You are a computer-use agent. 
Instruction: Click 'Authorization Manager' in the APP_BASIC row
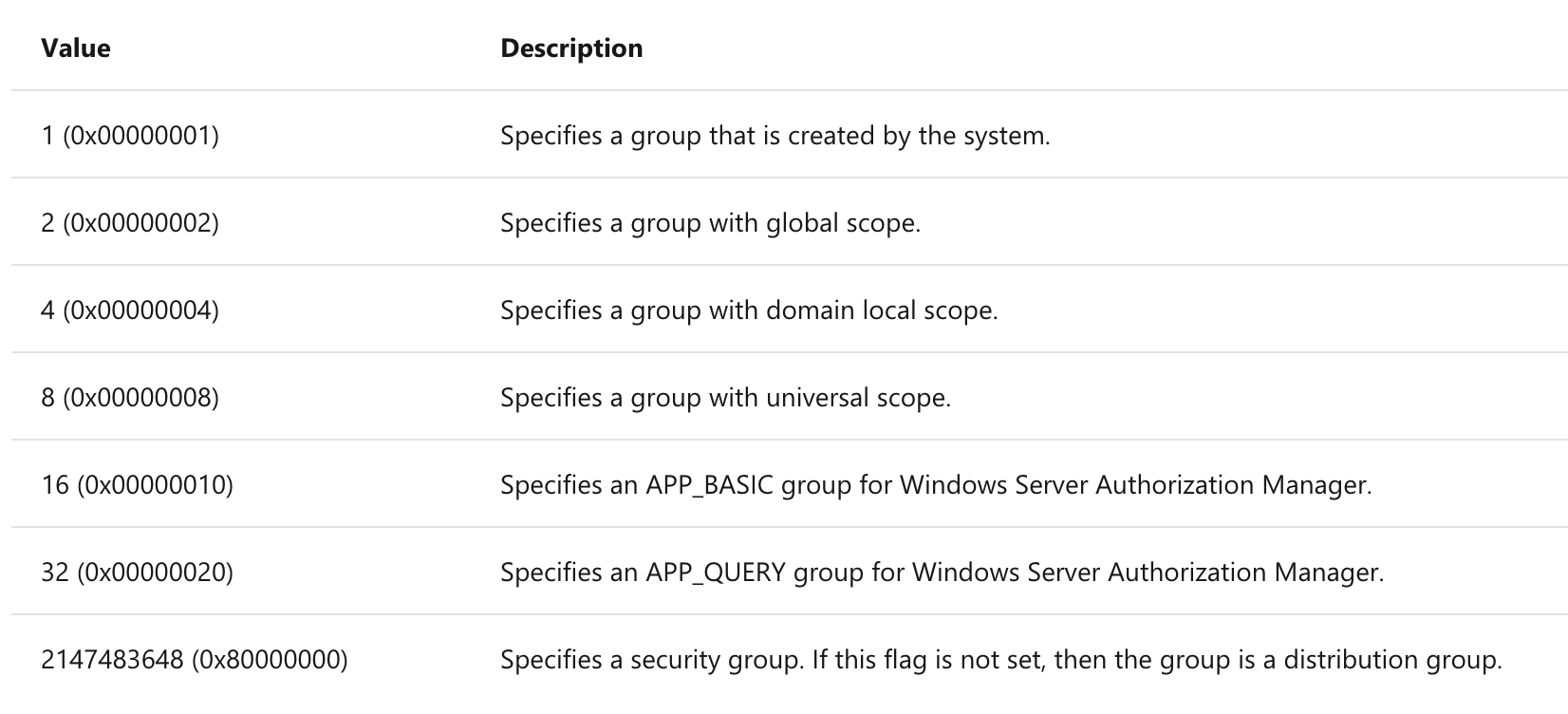[1233, 485]
